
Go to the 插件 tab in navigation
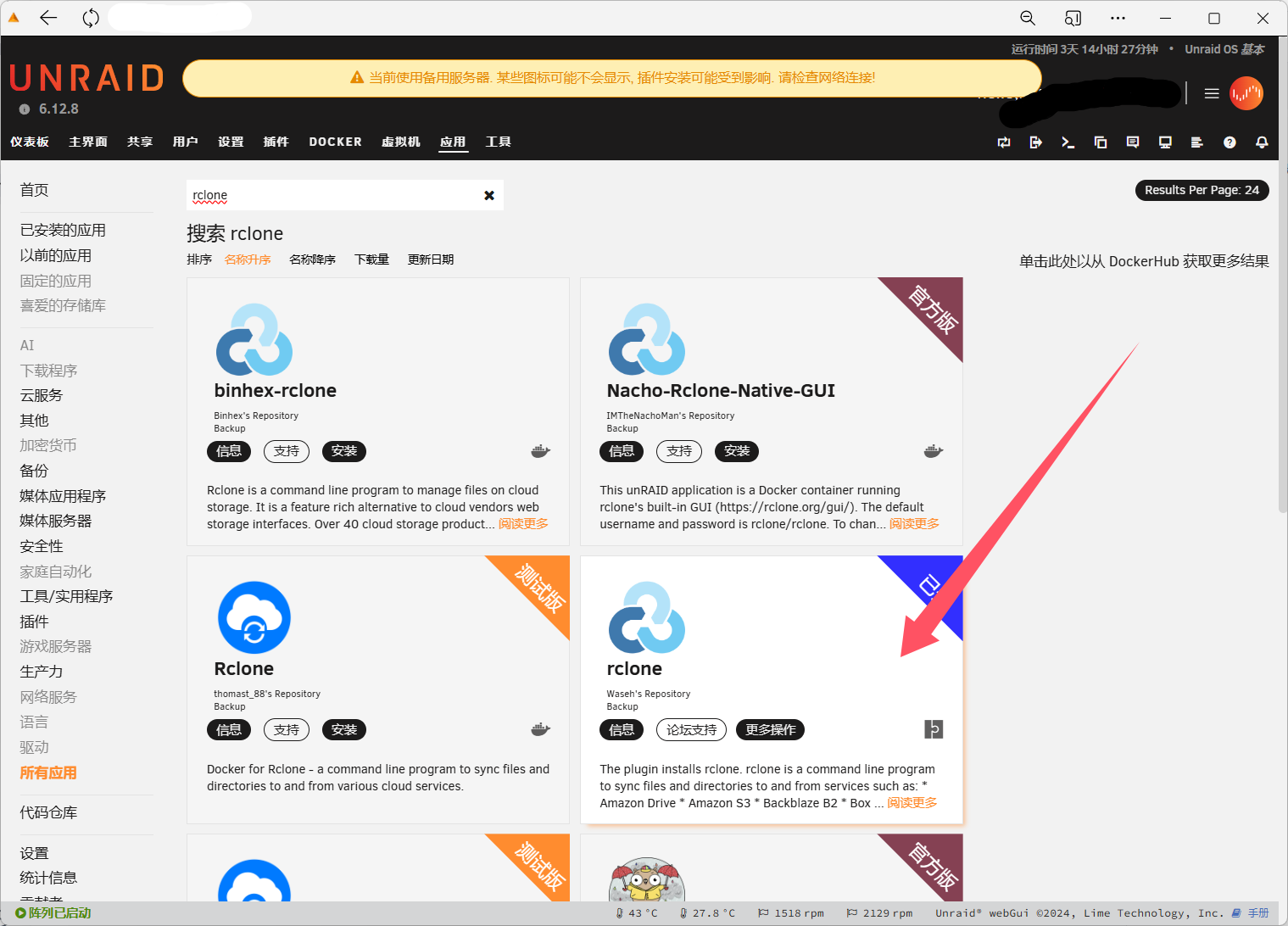pyautogui.click(x=276, y=142)
